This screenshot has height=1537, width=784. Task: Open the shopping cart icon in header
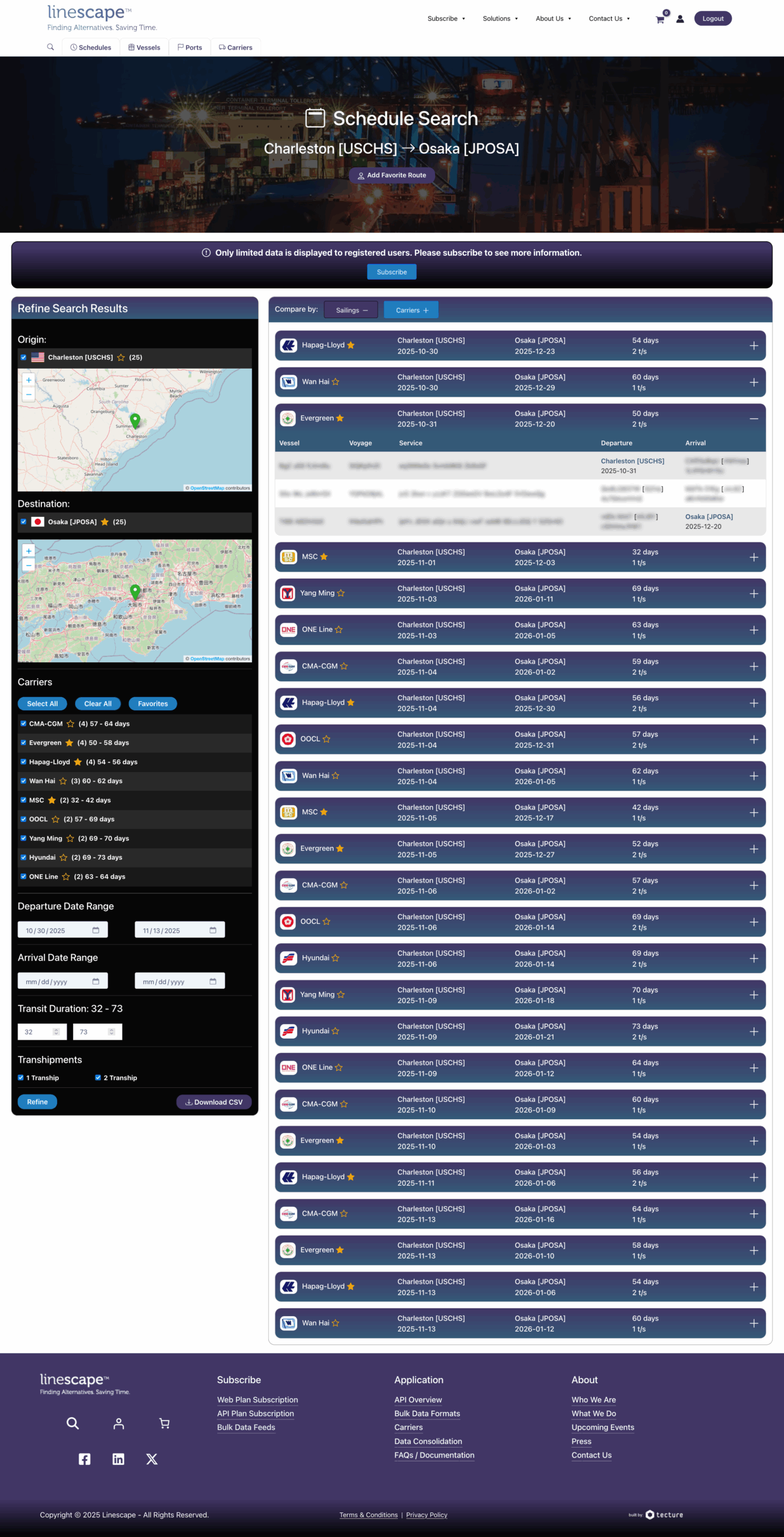tap(660, 19)
